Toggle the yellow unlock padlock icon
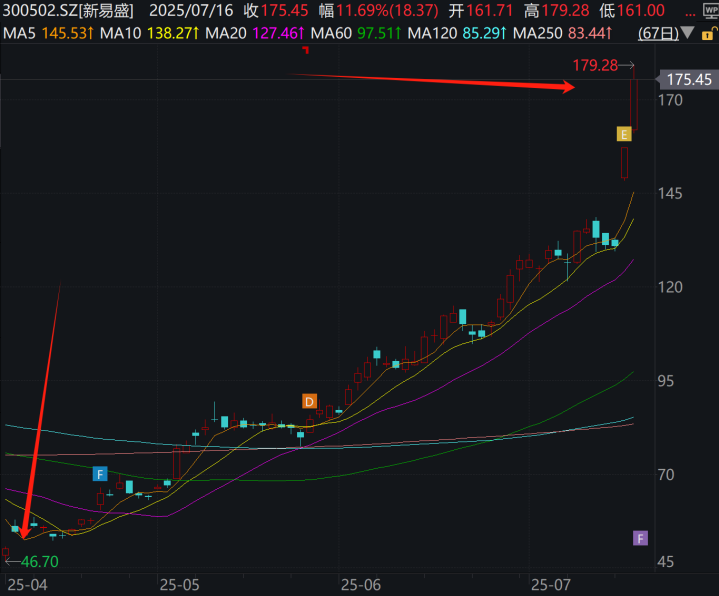The image size is (719, 596). (708, 34)
